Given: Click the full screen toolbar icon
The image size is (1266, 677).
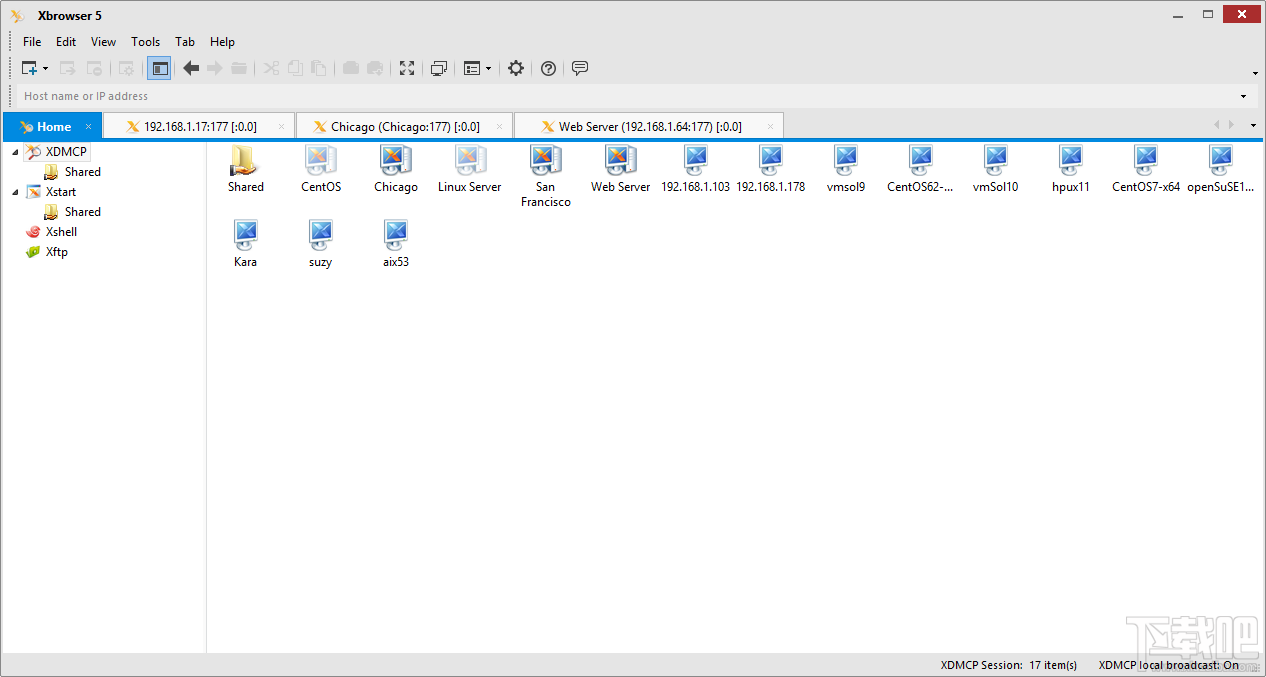Looking at the screenshot, I should click(406, 68).
